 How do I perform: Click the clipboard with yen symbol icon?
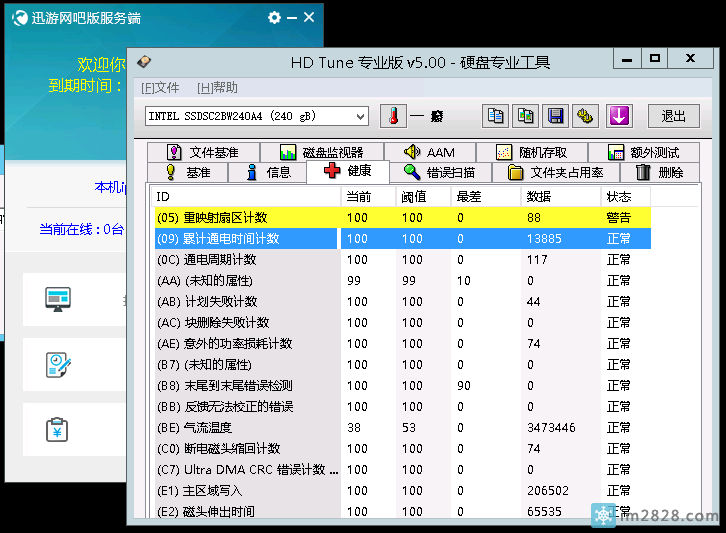(x=58, y=431)
